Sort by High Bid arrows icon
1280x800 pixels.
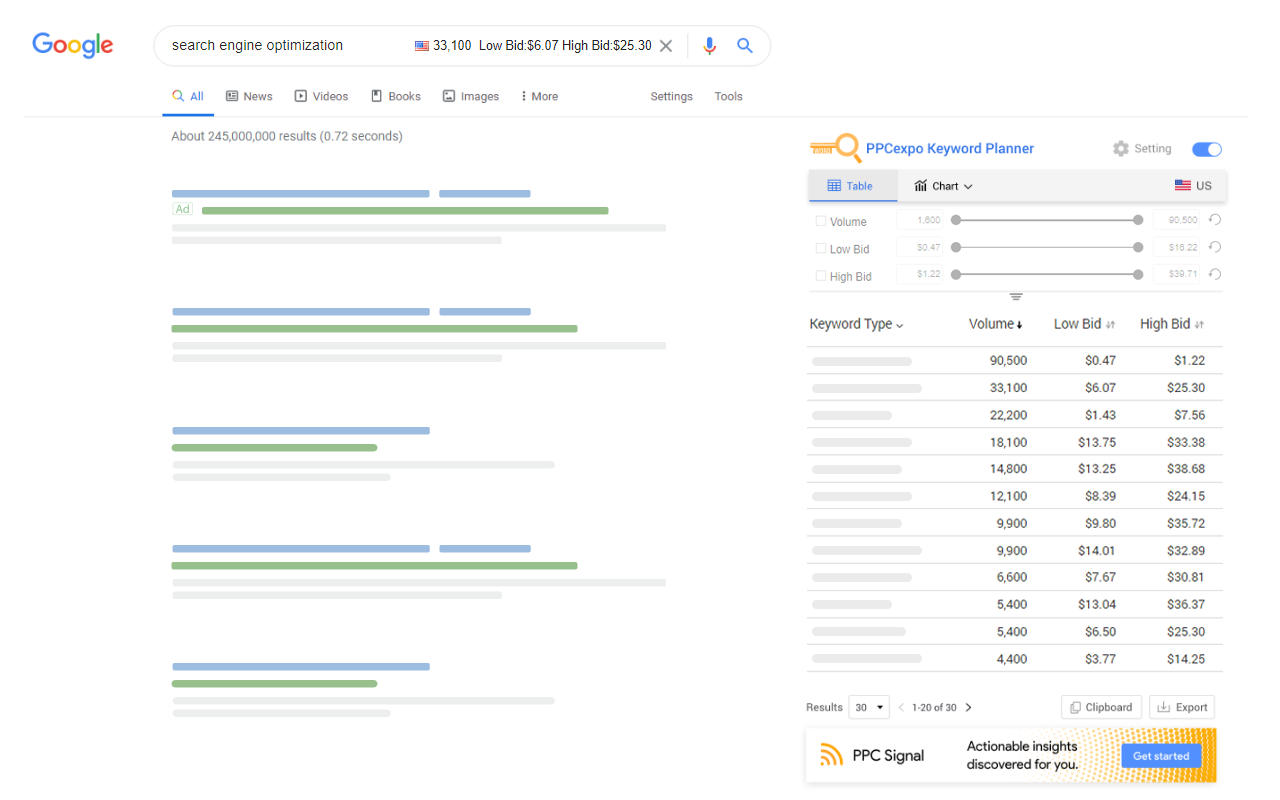(1199, 325)
